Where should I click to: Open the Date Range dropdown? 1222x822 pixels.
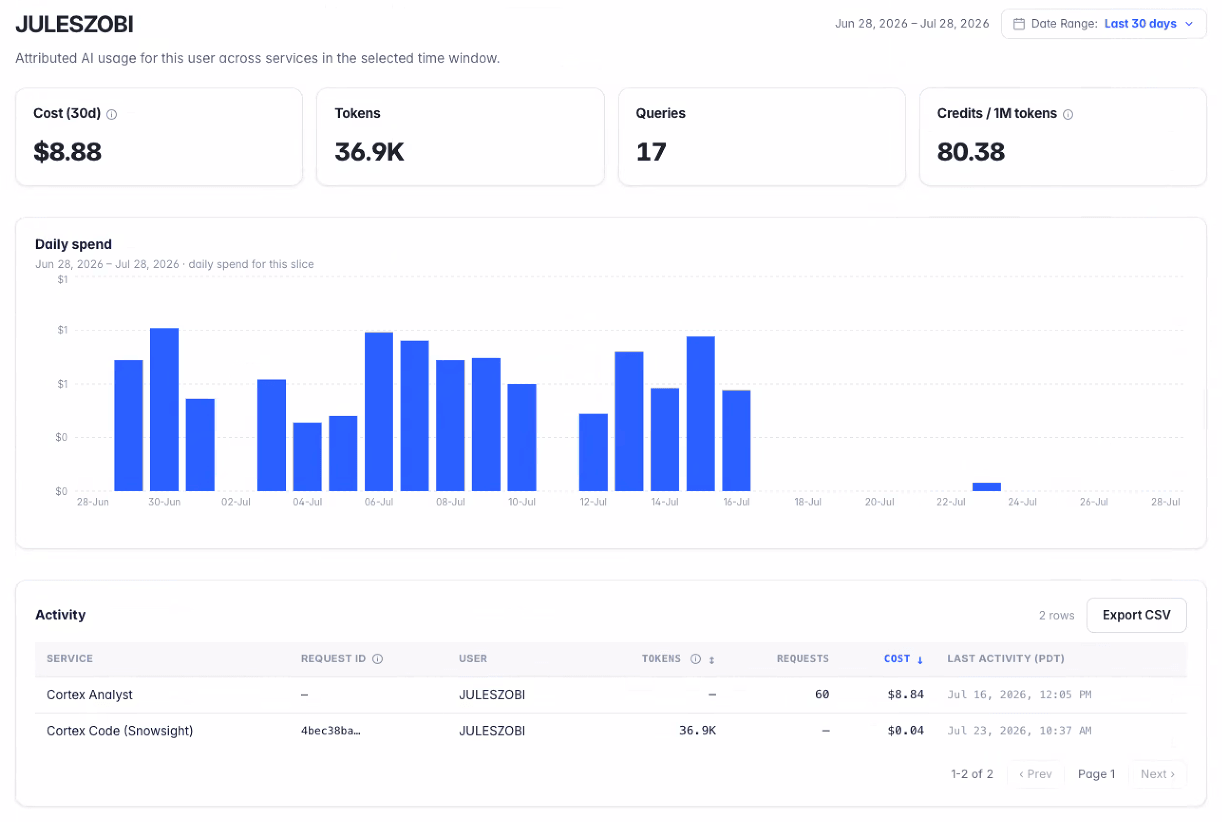pos(1103,24)
